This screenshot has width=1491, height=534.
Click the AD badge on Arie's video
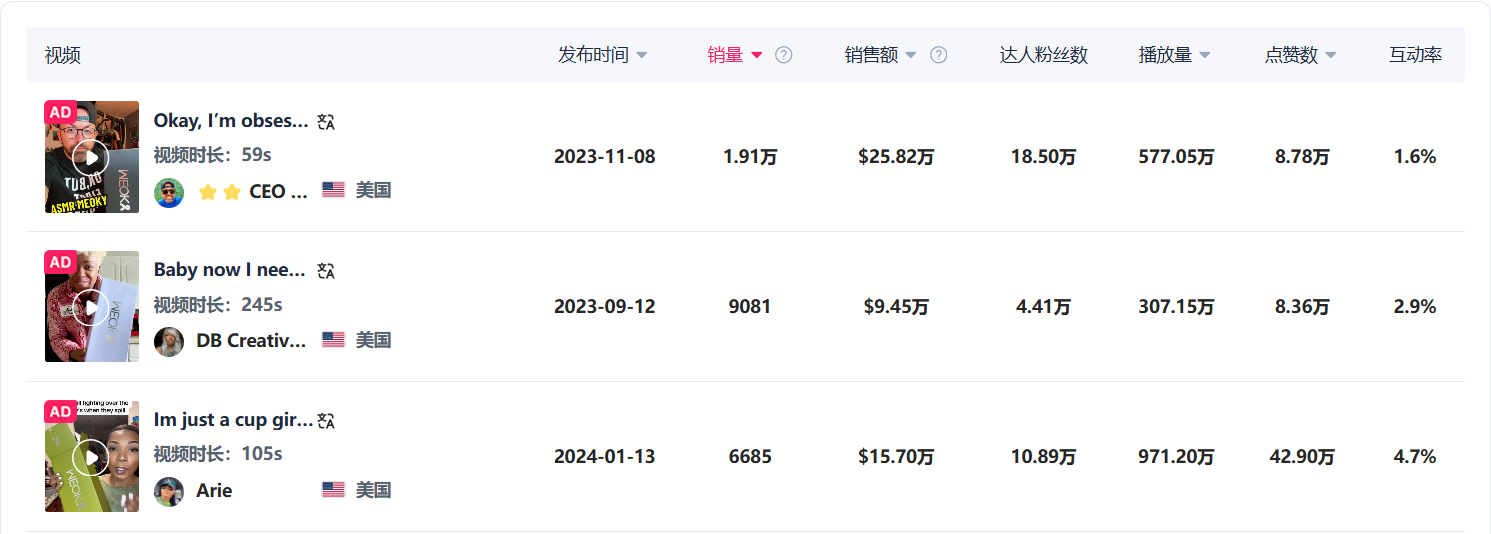60,412
